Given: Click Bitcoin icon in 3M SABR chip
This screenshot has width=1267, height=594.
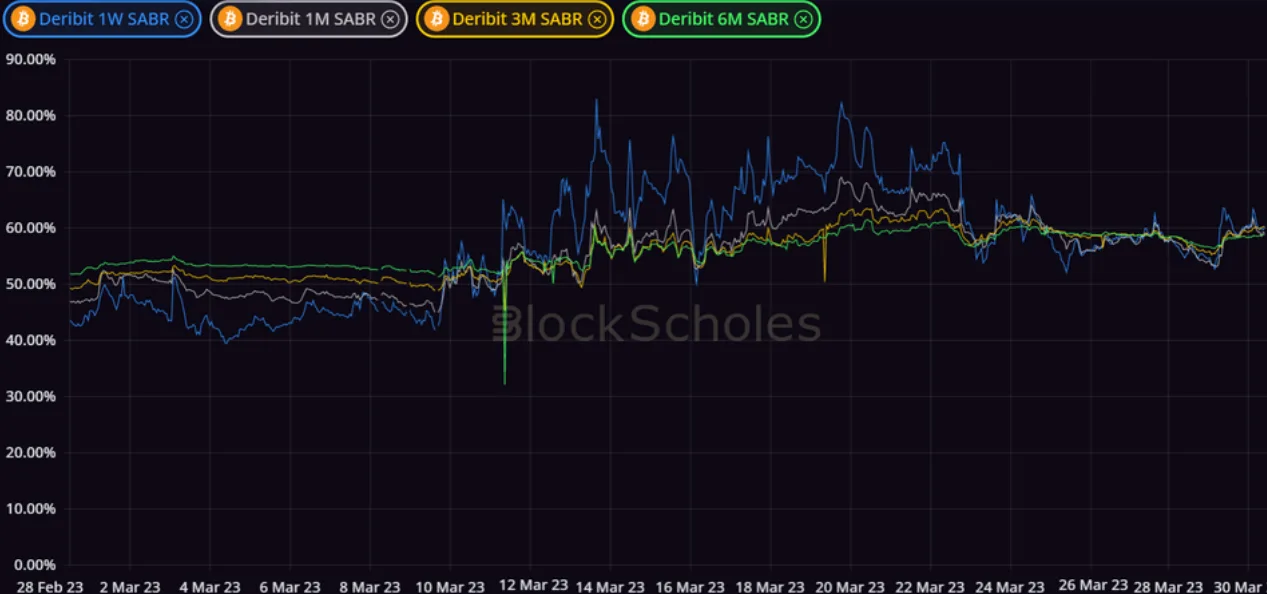Looking at the screenshot, I should pos(436,19).
